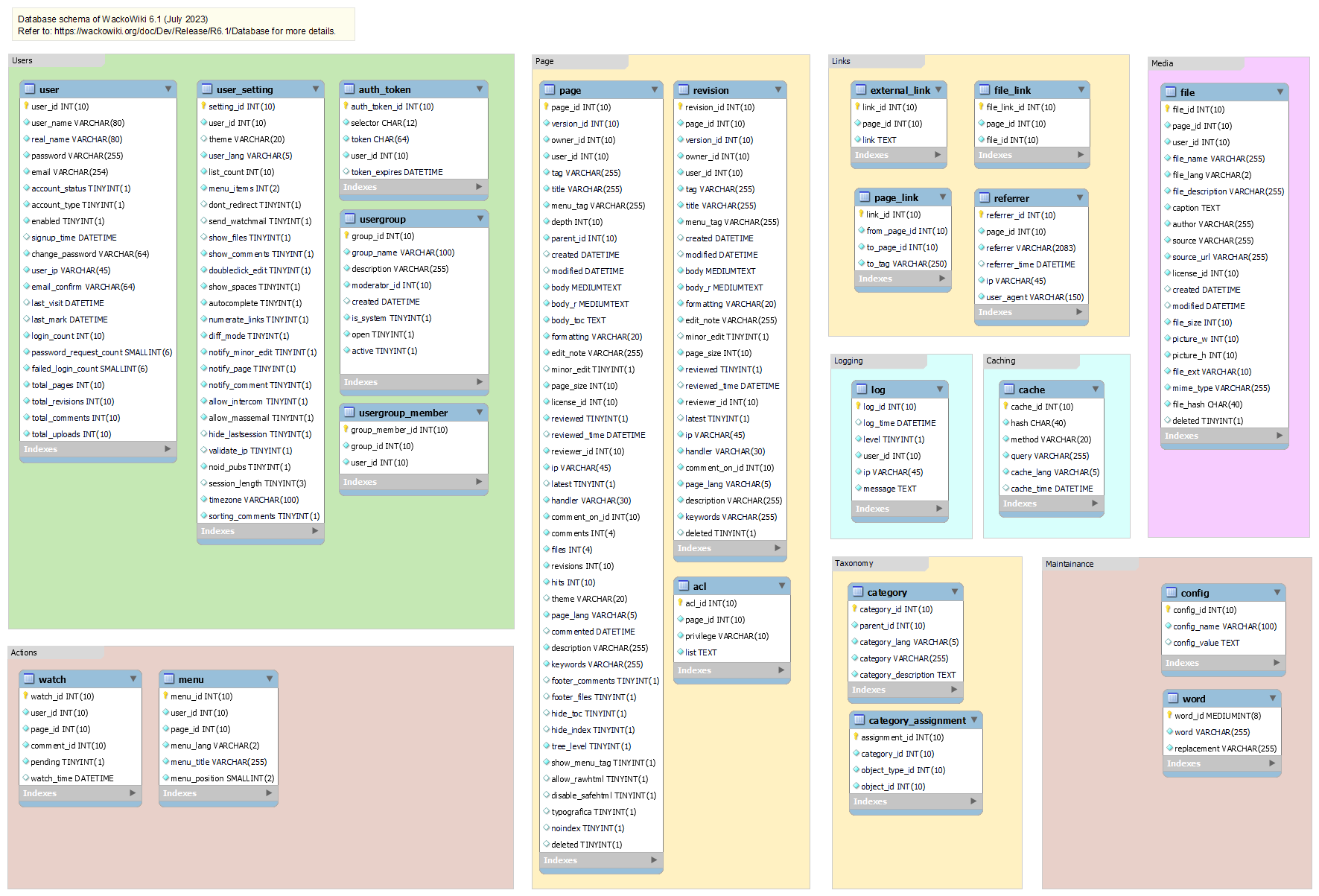Click the table icon in the user table header
Viewport: 1319px width, 896px height.
pyautogui.click(x=29, y=89)
